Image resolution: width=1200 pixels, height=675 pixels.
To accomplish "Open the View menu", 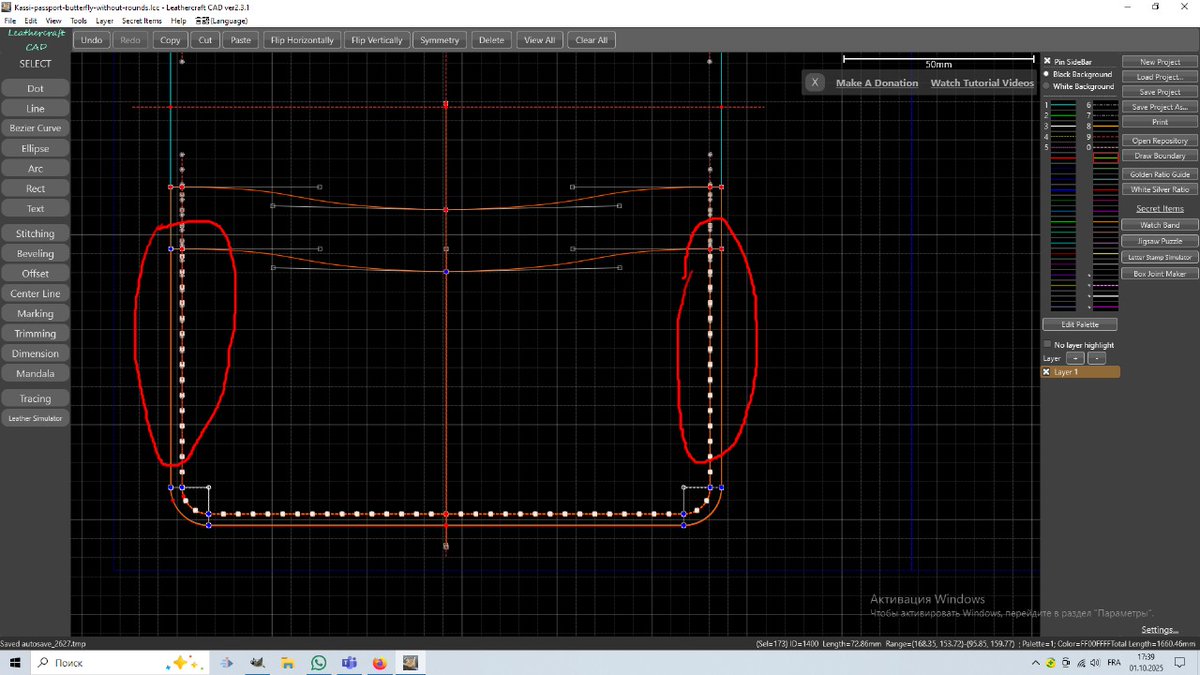I will [54, 20].
